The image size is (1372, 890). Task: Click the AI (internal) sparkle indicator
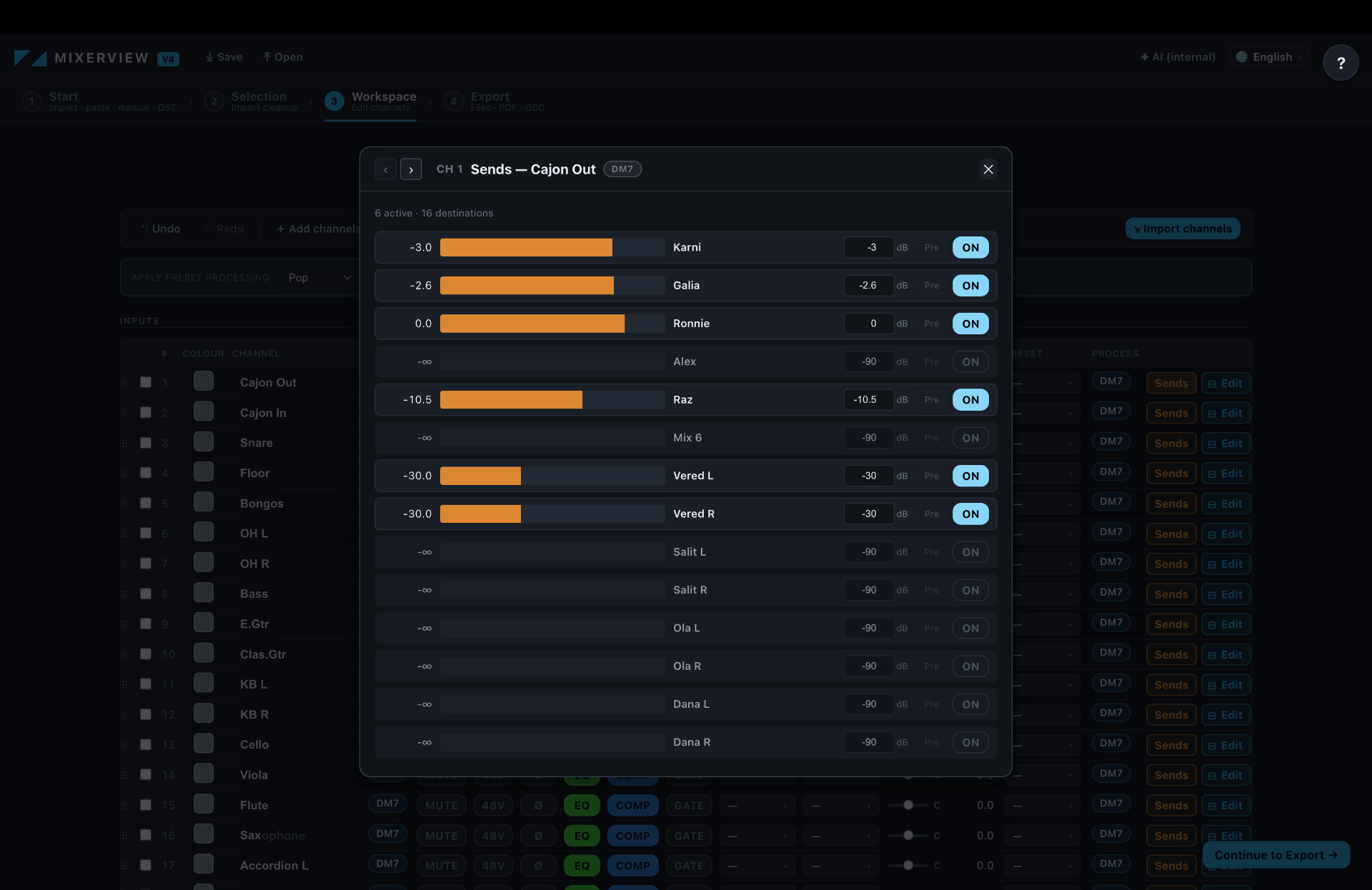[1178, 57]
